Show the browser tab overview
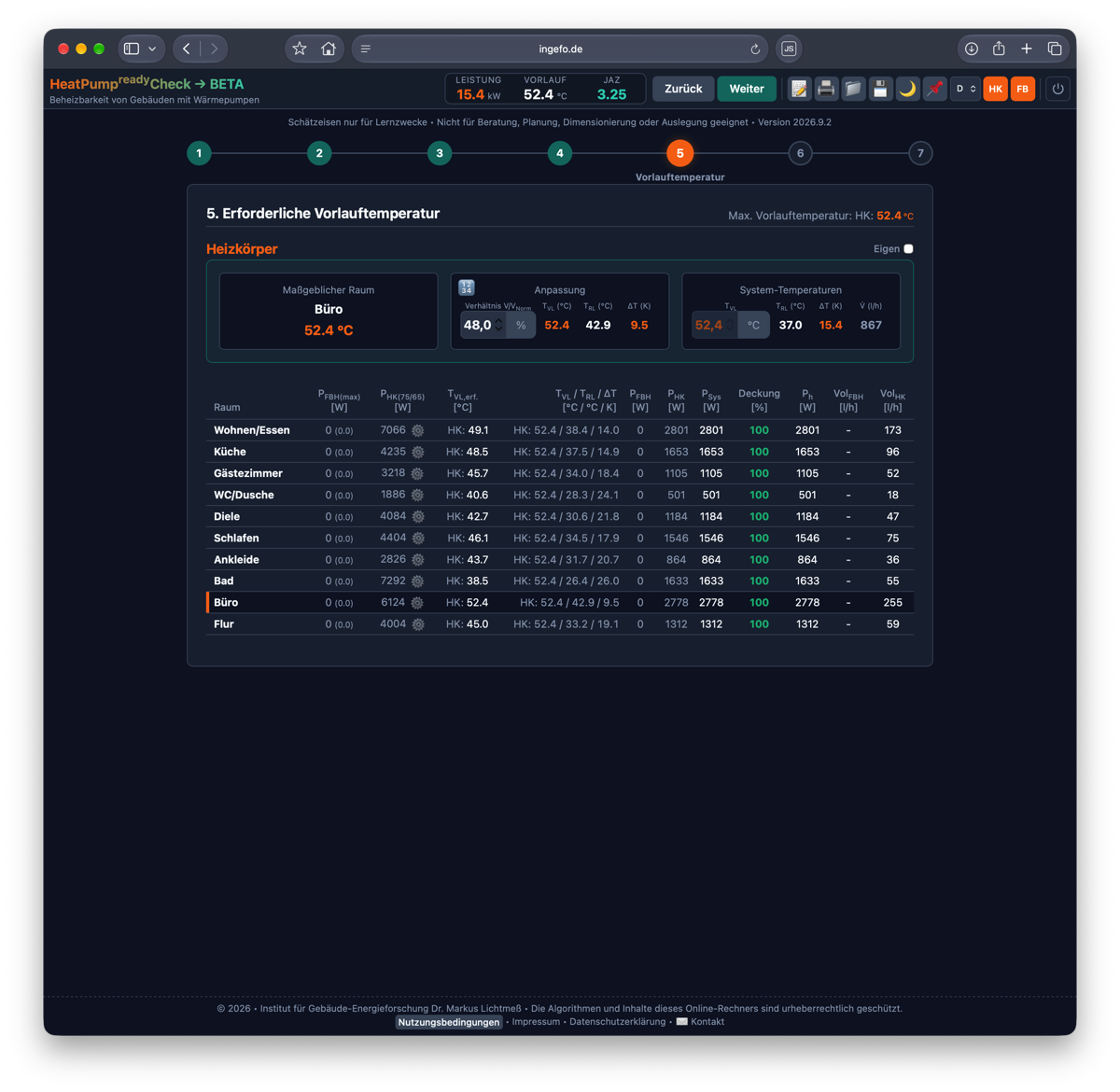 point(1055,49)
